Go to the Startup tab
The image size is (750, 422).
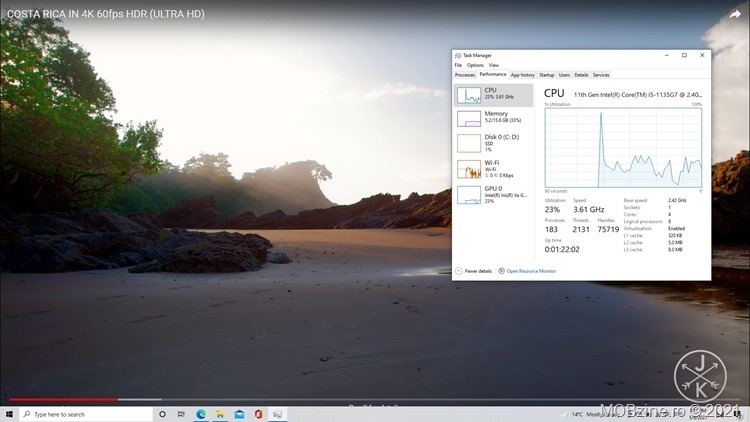click(x=546, y=75)
